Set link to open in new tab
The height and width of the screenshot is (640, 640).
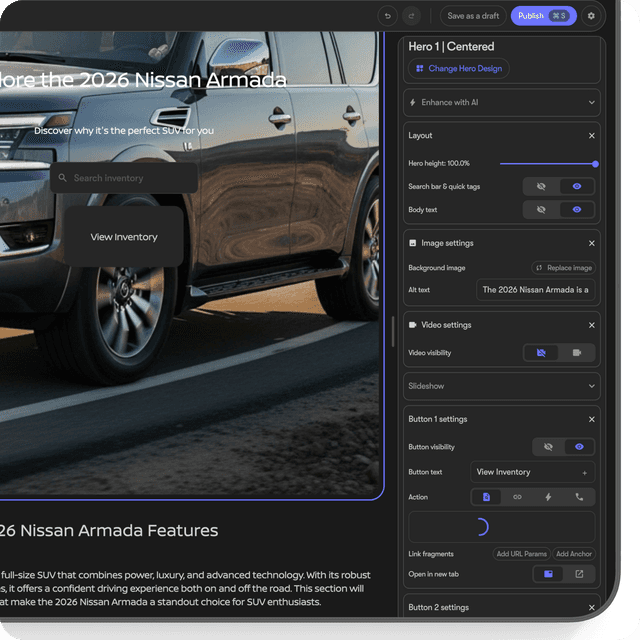tap(579, 574)
